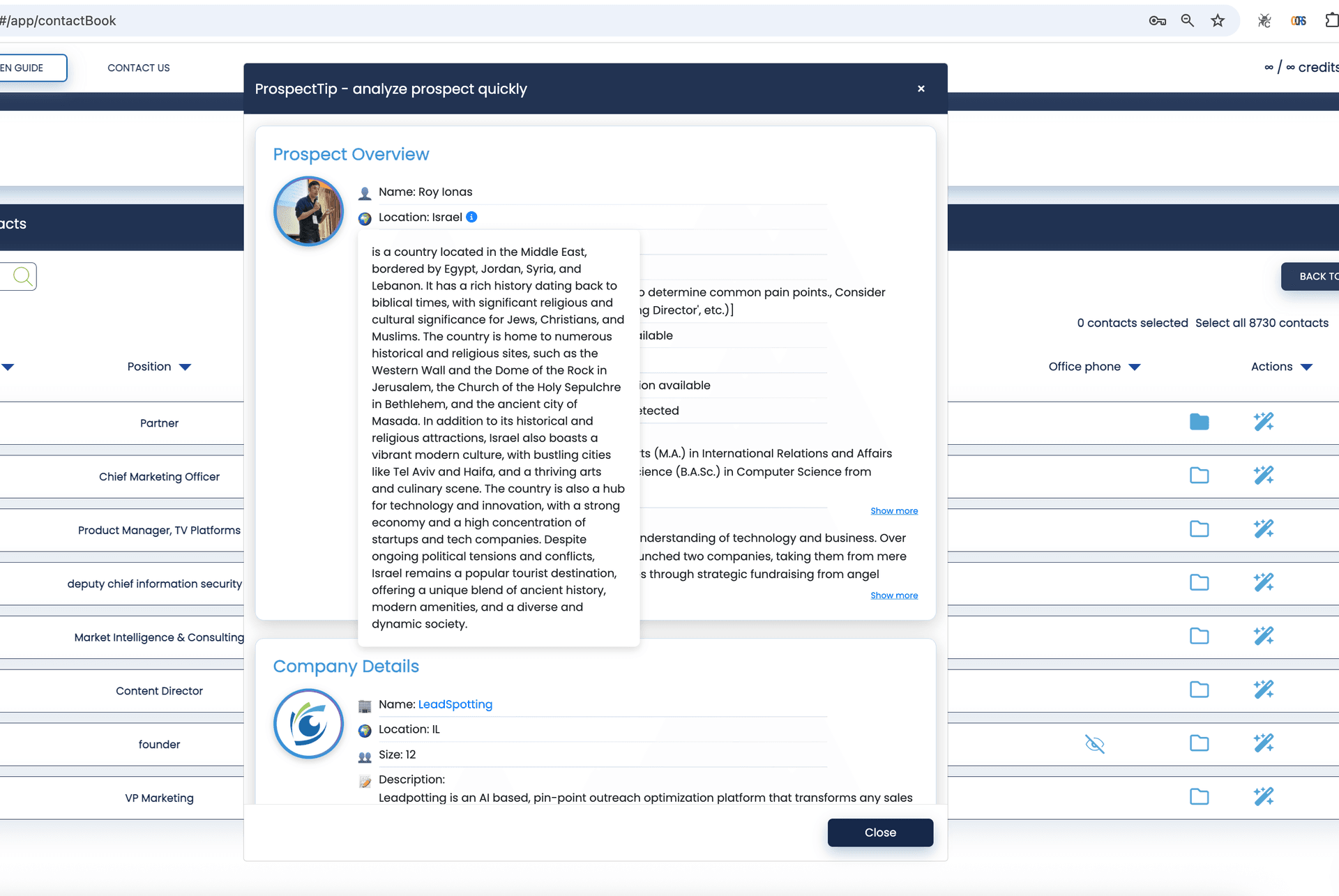Viewport: 1339px width, 896px height.
Task: Click the bookmark star in browser address bar
Action: coord(1218,21)
